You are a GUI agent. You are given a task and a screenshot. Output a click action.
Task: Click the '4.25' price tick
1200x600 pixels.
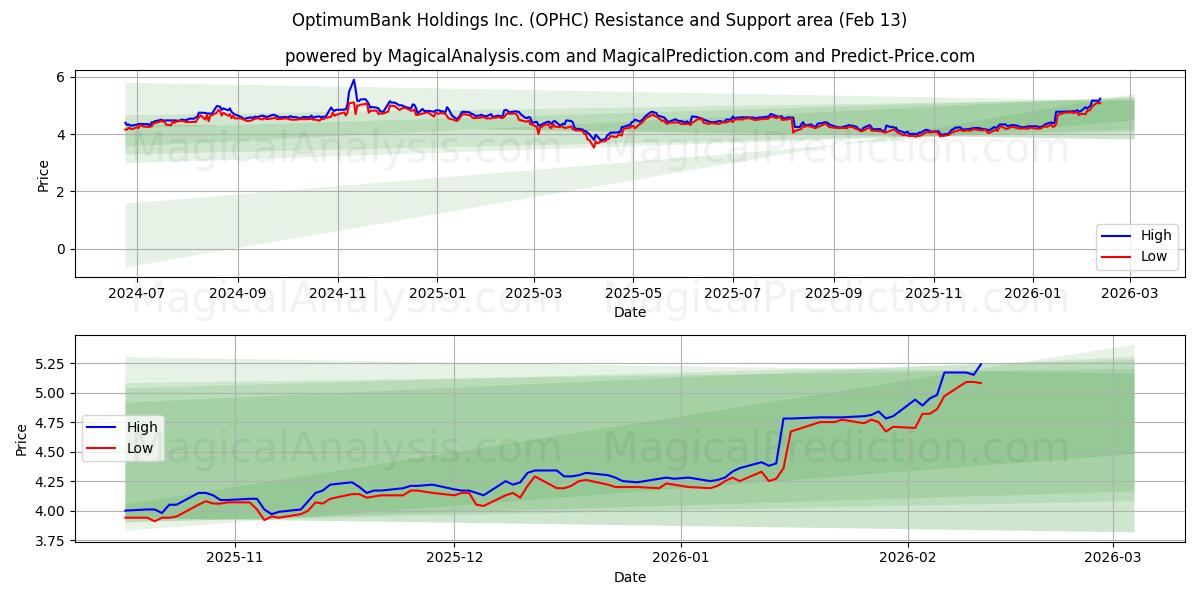pyautogui.click(x=51, y=482)
